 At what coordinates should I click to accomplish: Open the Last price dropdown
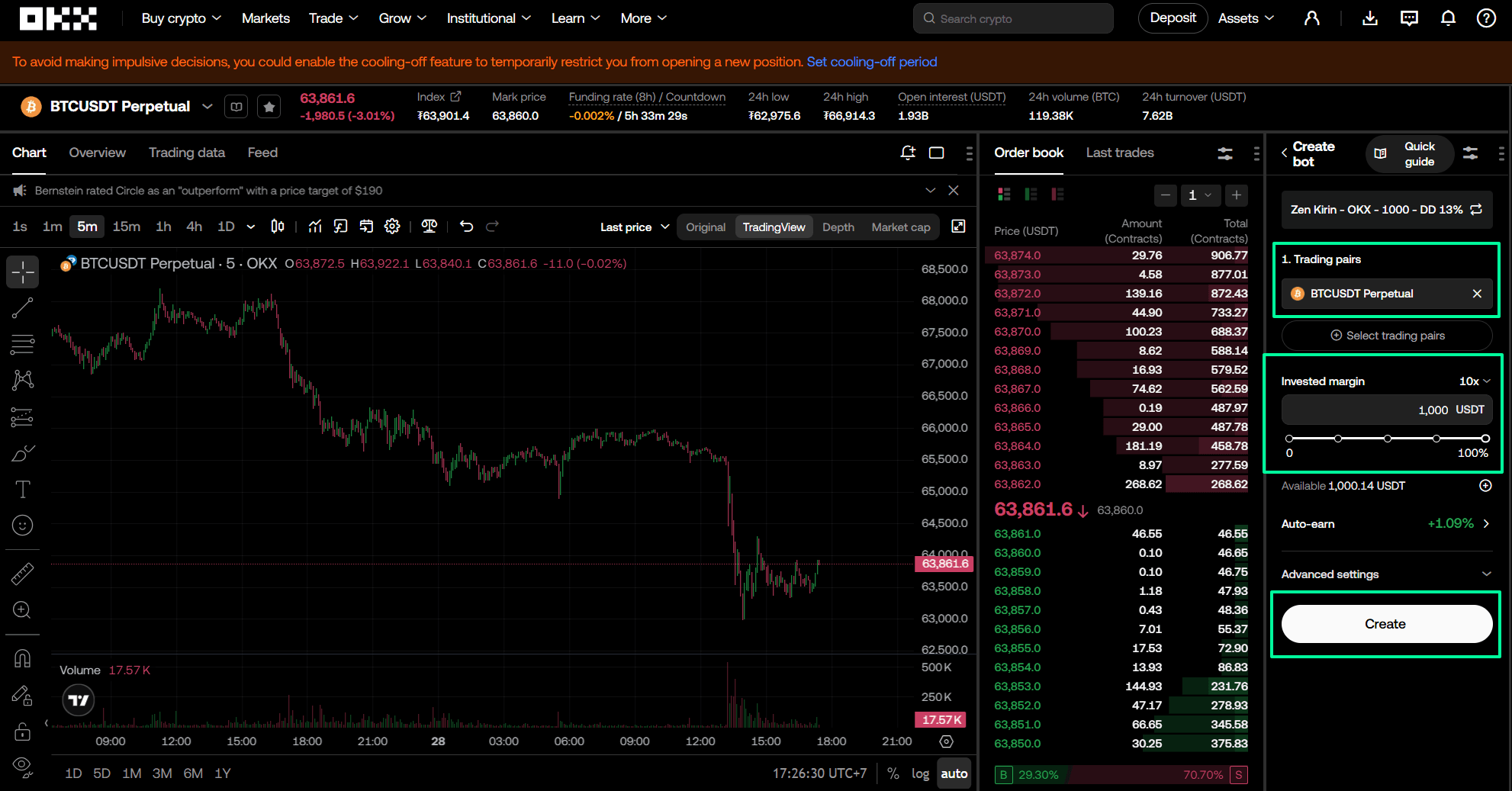pyautogui.click(x=634, y=227)
